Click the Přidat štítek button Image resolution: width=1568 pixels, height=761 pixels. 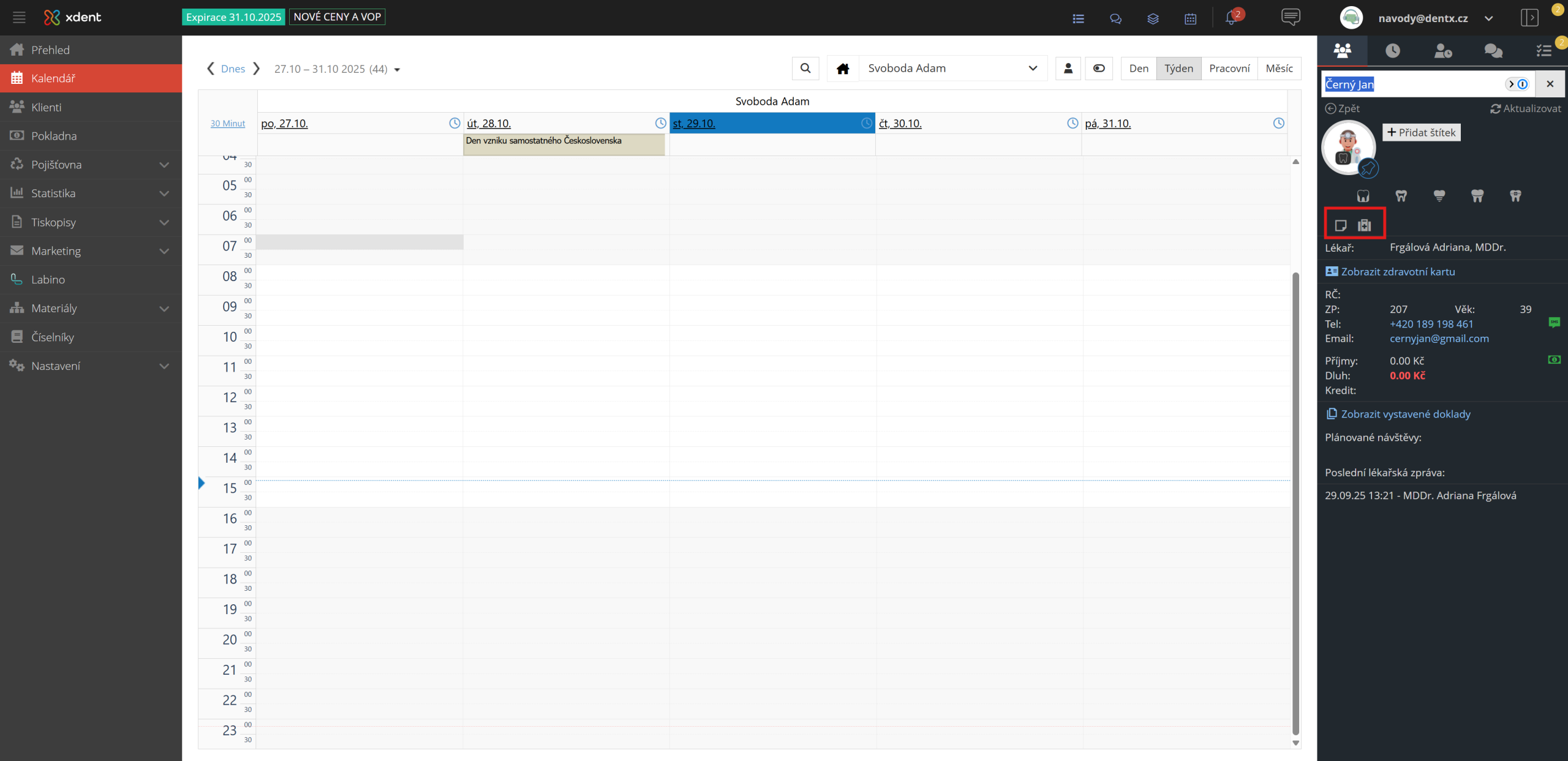(x=1421, y=132)
